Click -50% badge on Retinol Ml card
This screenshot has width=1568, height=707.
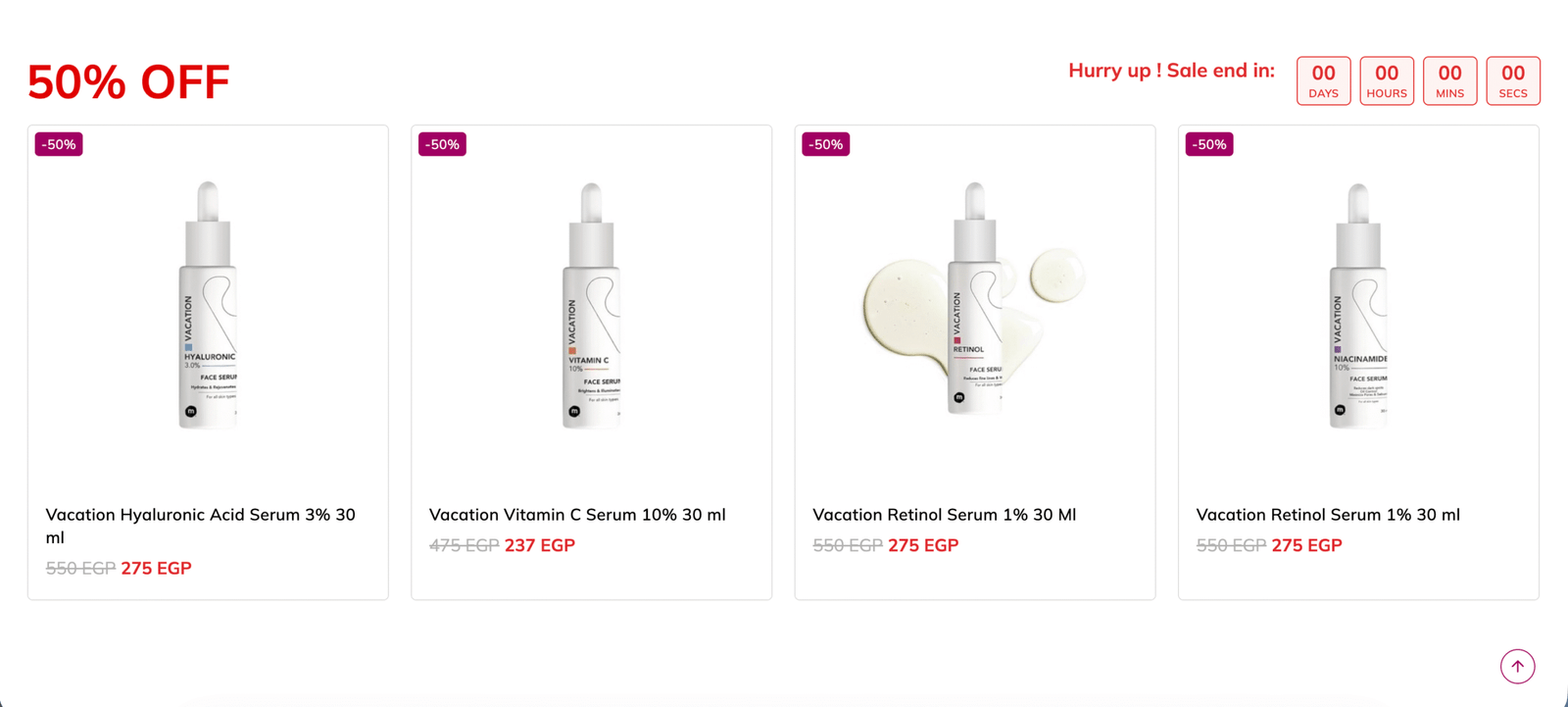pos(825,144)
